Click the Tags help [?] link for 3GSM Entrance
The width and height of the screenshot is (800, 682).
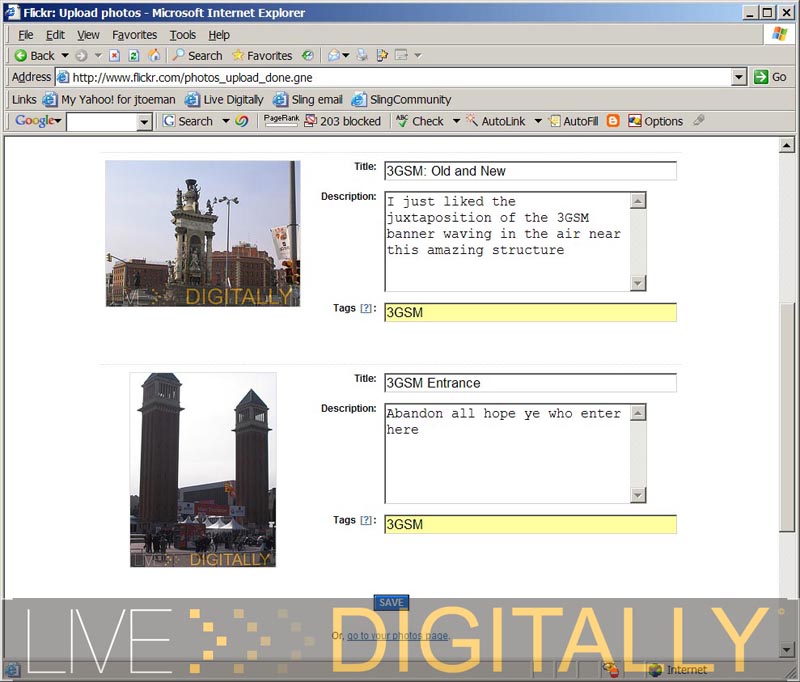click(366, 520)
